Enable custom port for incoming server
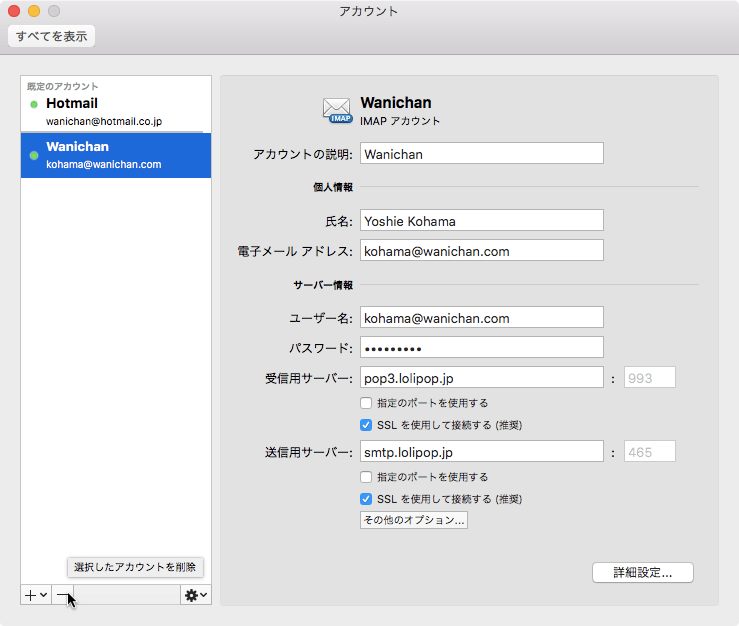 pyautogui.click(x=366, y=403)
